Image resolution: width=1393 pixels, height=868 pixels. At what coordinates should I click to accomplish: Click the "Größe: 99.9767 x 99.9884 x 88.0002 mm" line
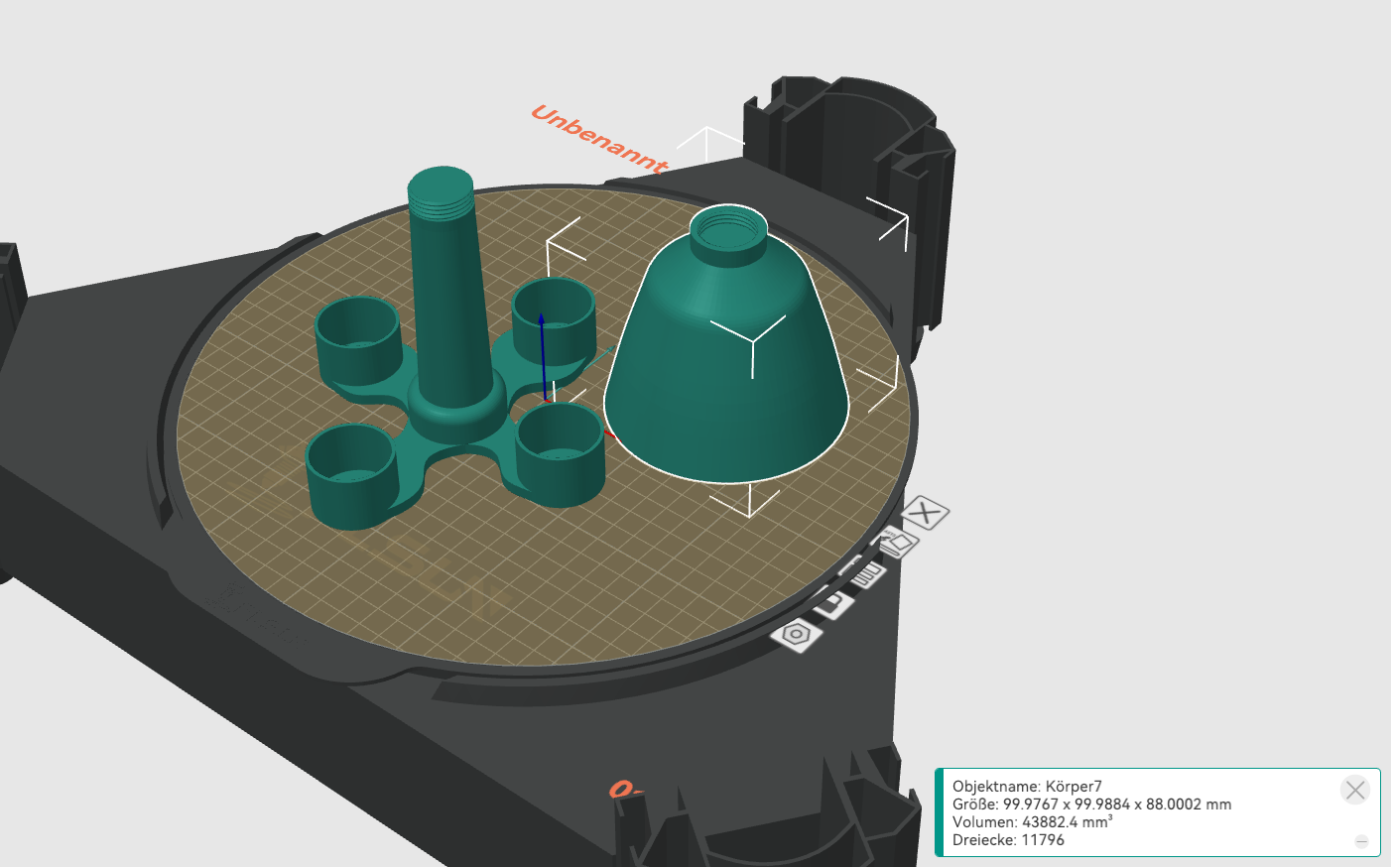[x=1091, y=805]
